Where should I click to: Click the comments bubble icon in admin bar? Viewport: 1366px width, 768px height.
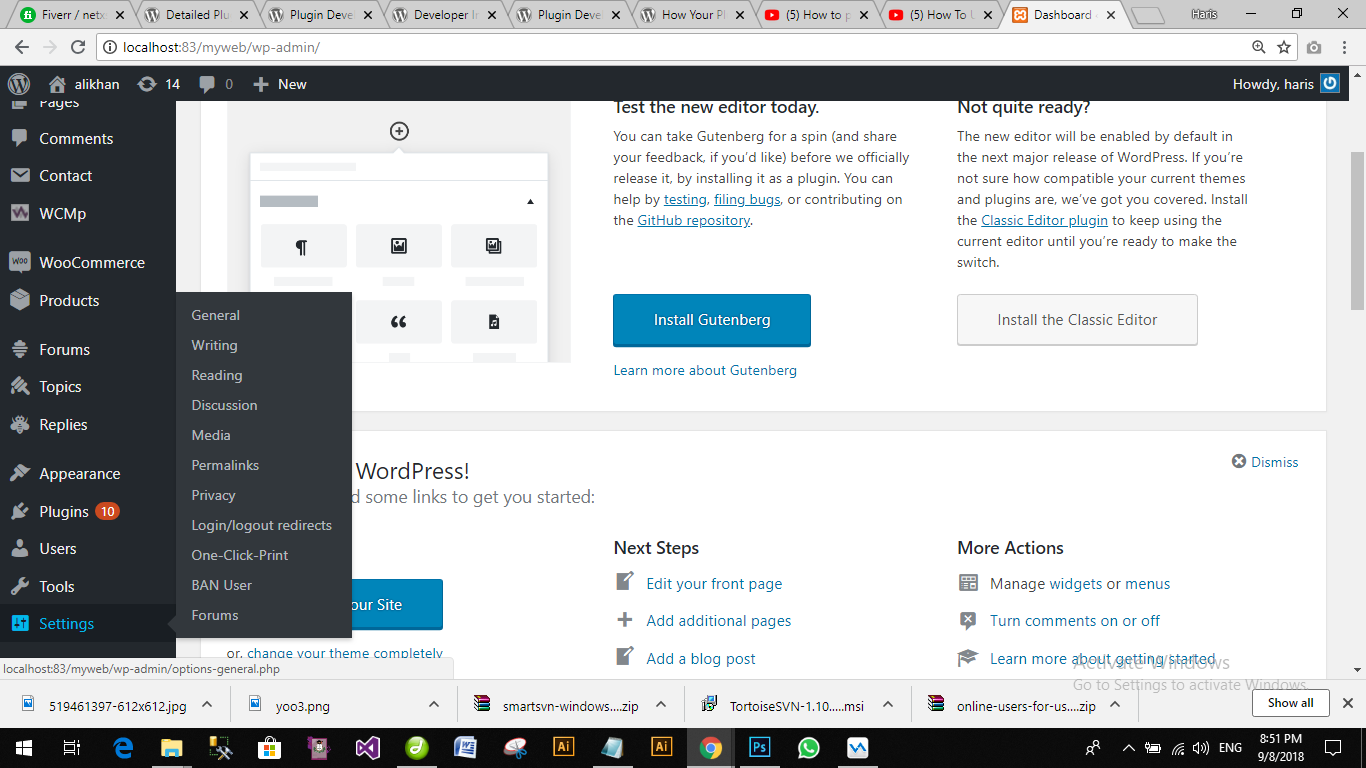coord(207,84)
